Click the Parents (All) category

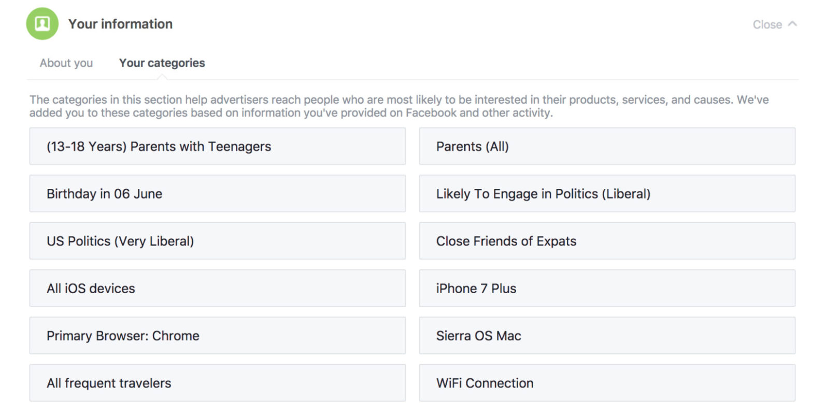click(x=607, y=146)
